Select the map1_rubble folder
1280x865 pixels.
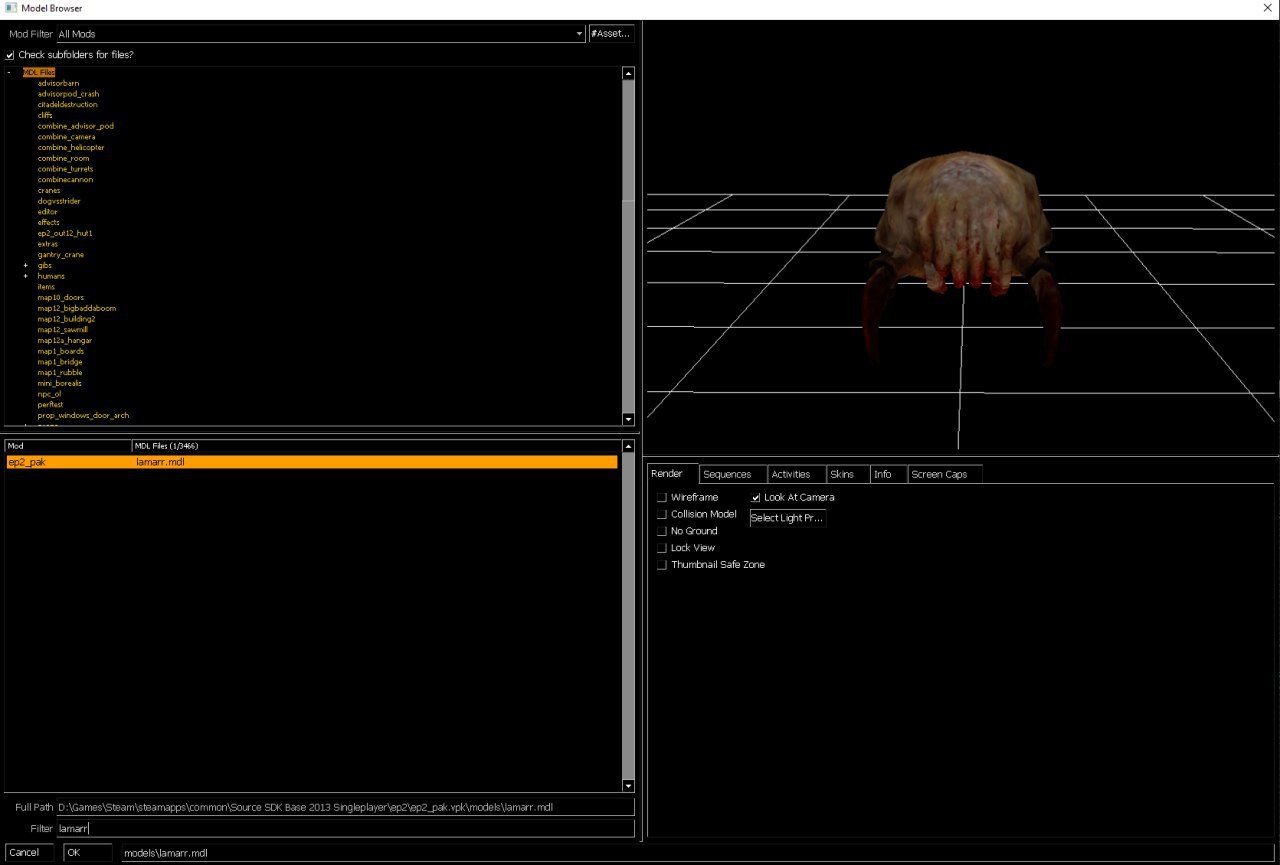(x=60, y=372)
